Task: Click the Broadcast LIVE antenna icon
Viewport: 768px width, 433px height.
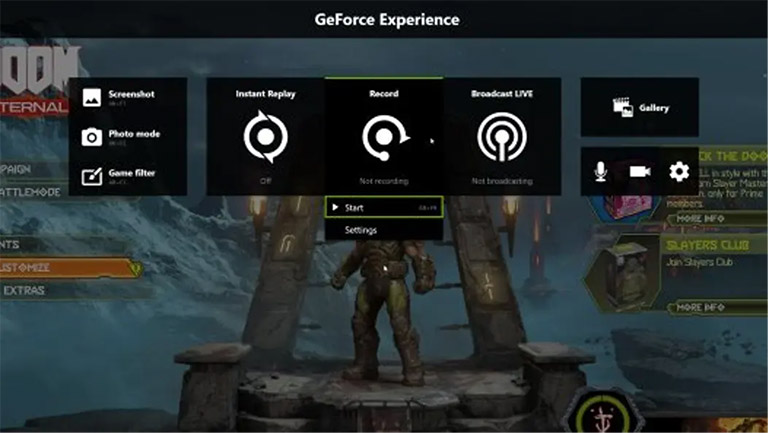Action: pos(502,137)
